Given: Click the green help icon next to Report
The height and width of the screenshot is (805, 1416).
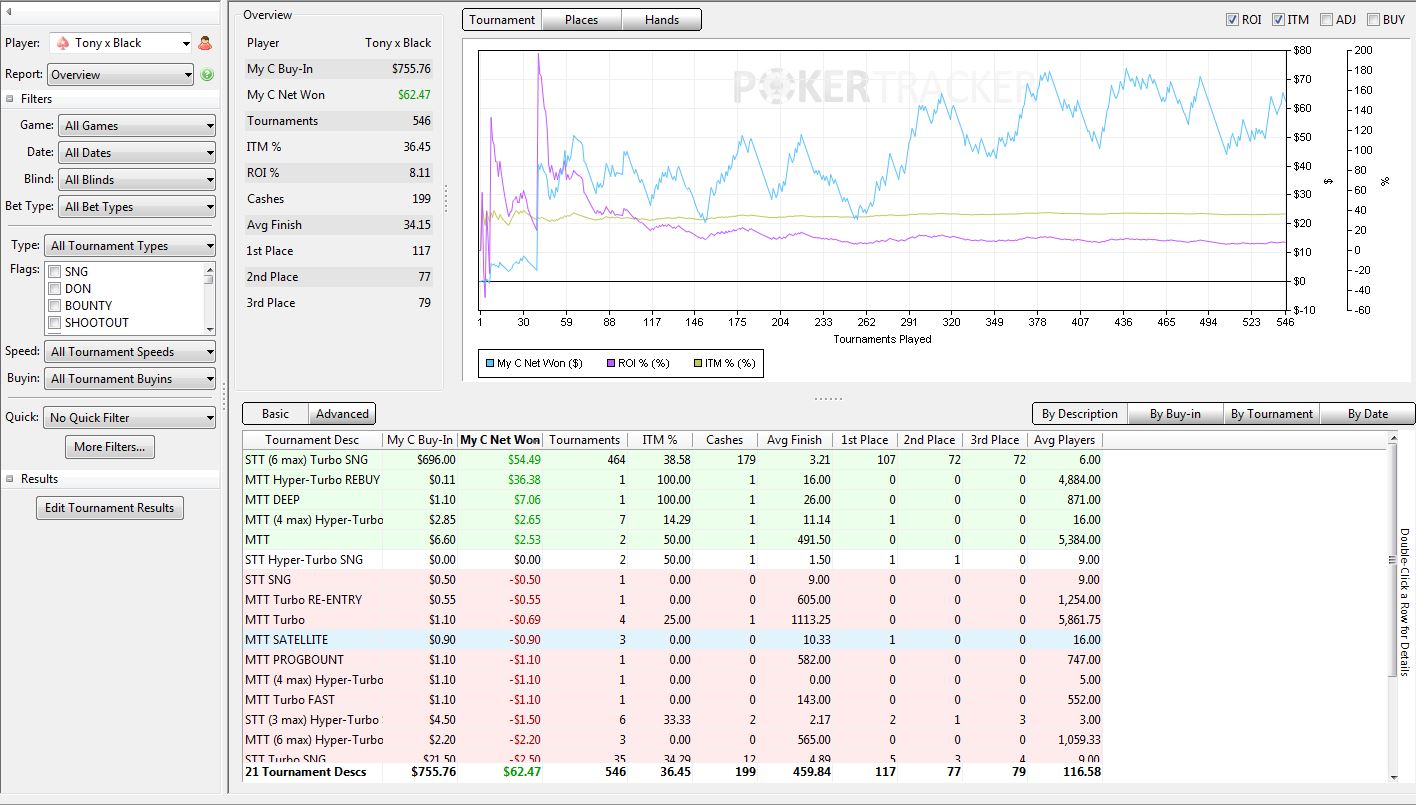Looking at the screenshot, I should click(207, 74).
